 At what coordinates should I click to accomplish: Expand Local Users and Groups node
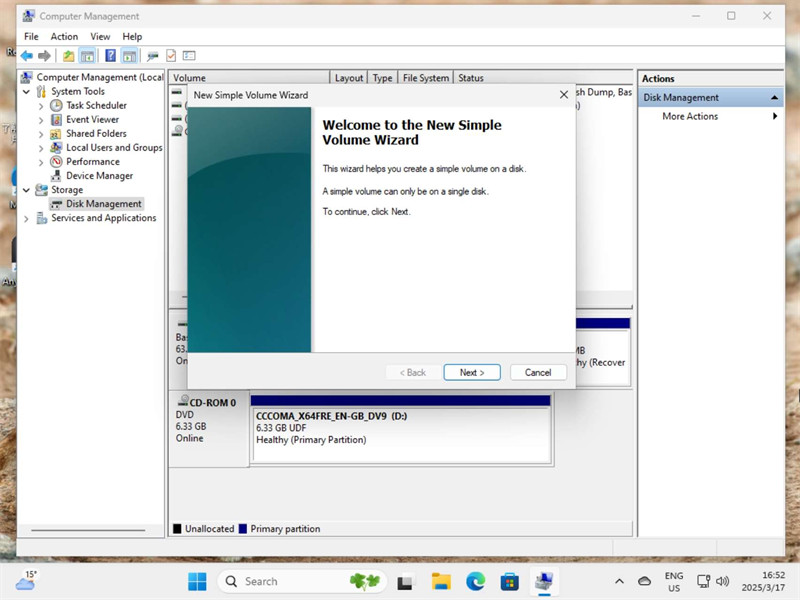41,148
